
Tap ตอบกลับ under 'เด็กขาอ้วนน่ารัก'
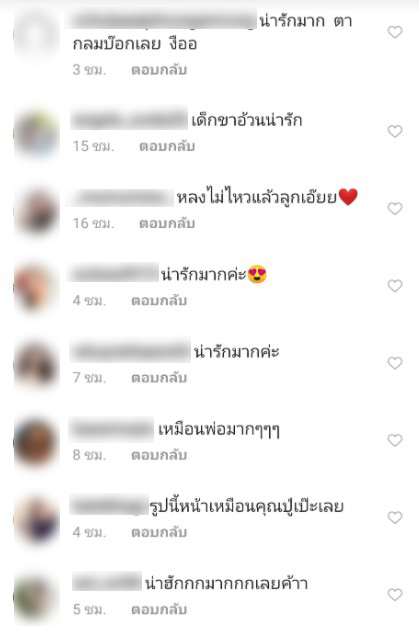click(167, 146)
